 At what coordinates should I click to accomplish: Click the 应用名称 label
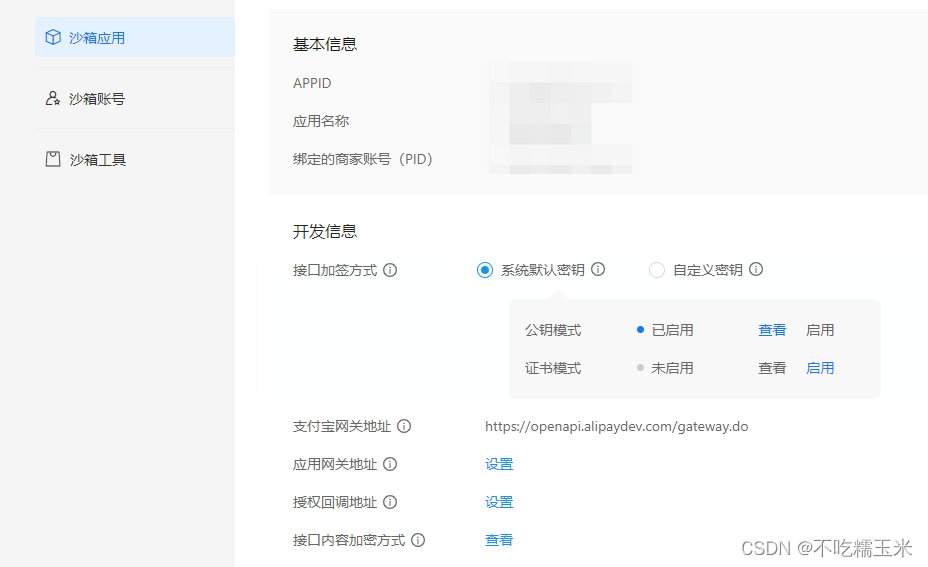tap(321, 121)
